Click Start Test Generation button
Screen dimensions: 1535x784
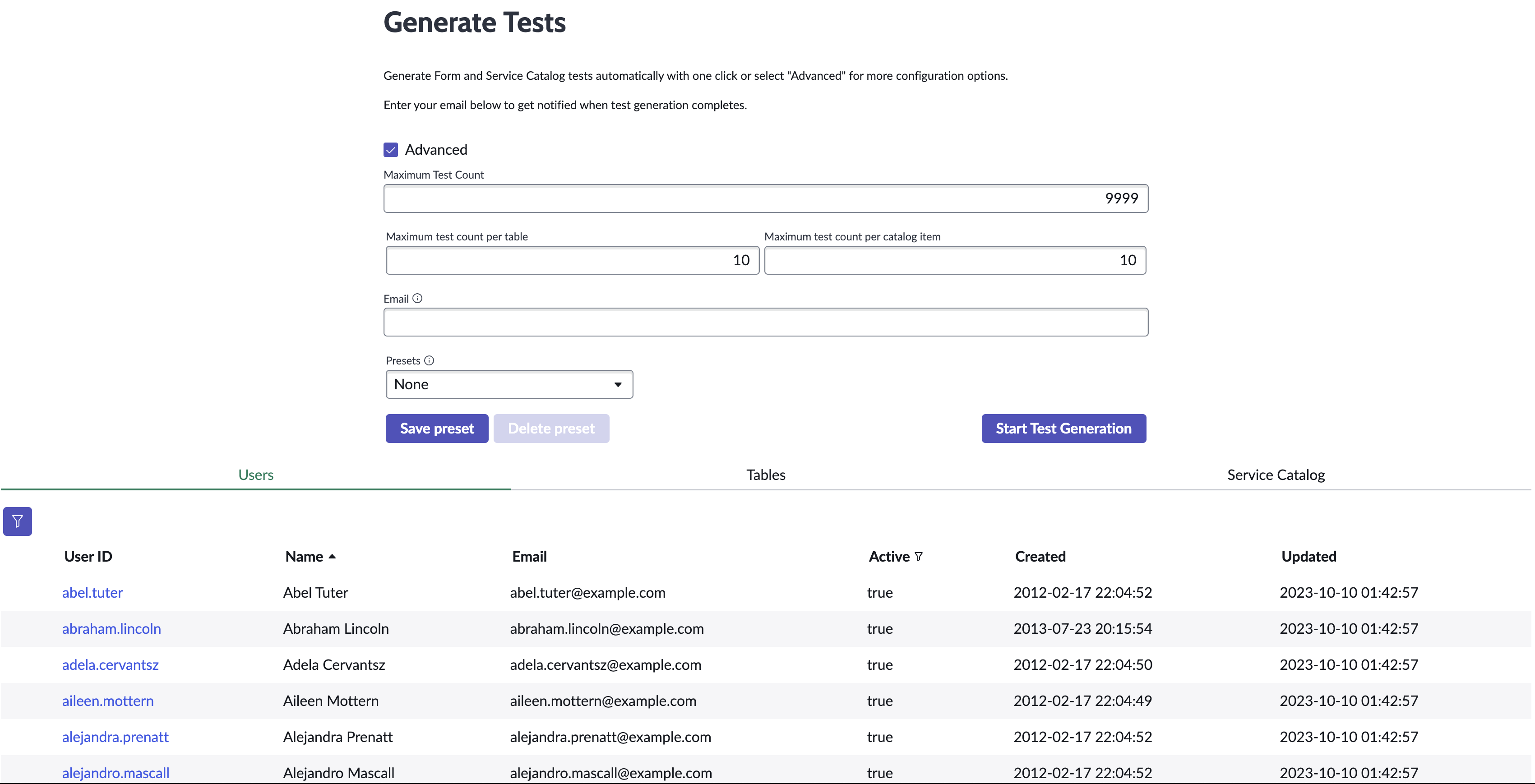1063,429
